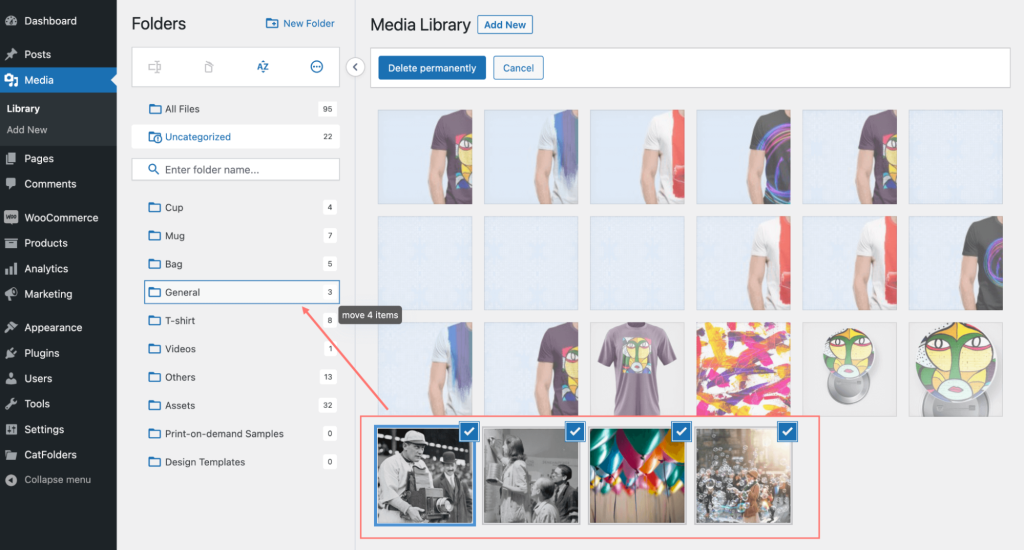Click the Cancel button

(x=518, y=68)
